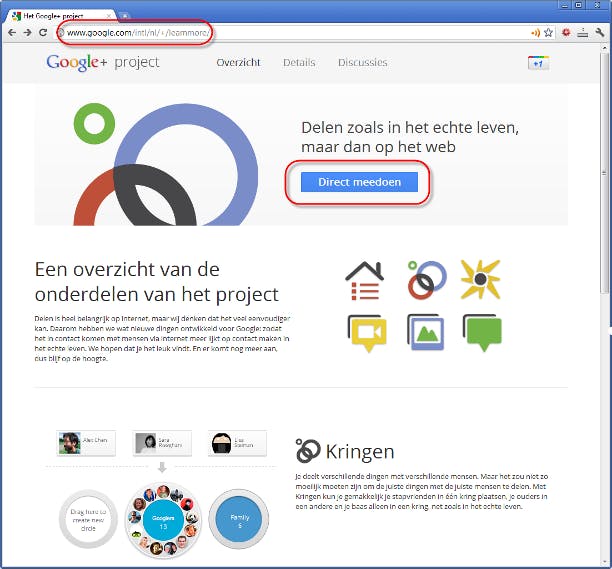The image size is (612, 569).
Task: Select the Alec Chen contact card
Action: 86,443
